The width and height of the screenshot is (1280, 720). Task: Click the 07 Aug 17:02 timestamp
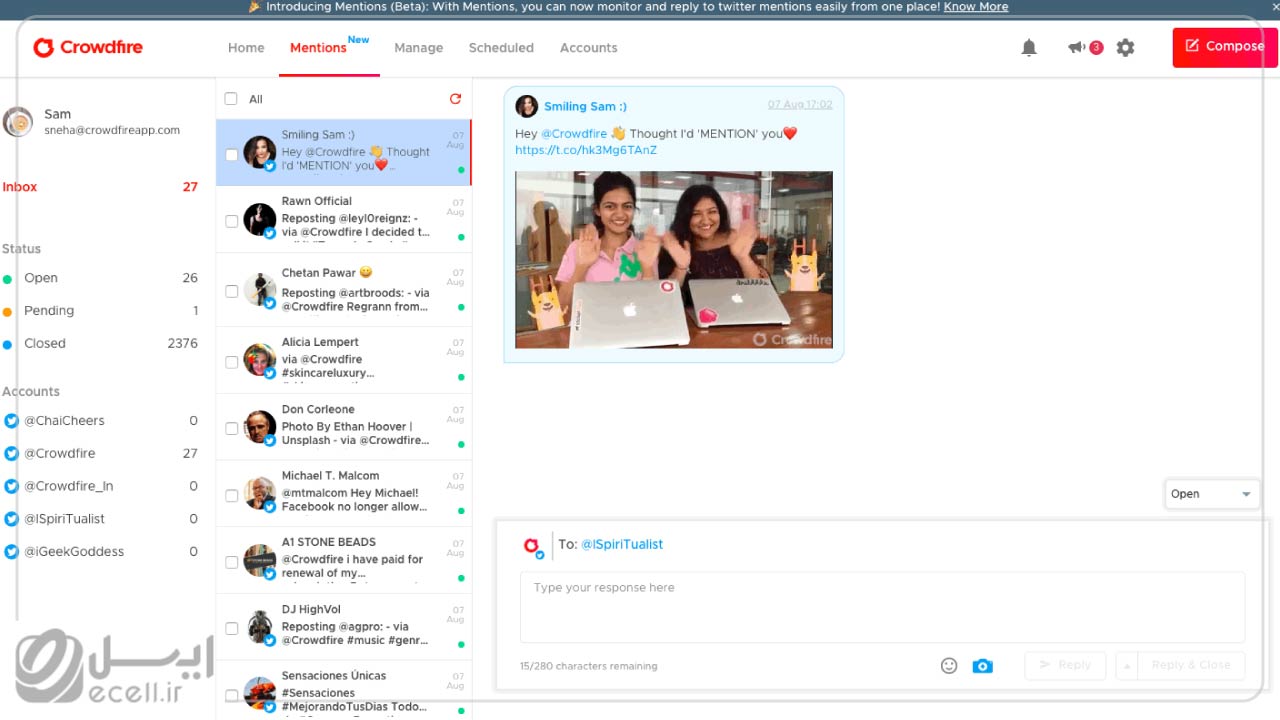[800, 105]
